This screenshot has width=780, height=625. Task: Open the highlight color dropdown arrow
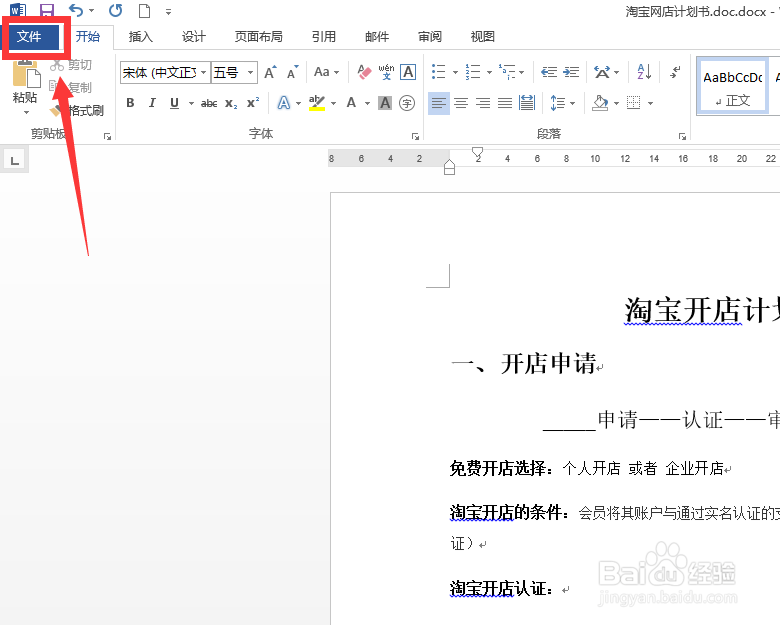click(333, 104)
